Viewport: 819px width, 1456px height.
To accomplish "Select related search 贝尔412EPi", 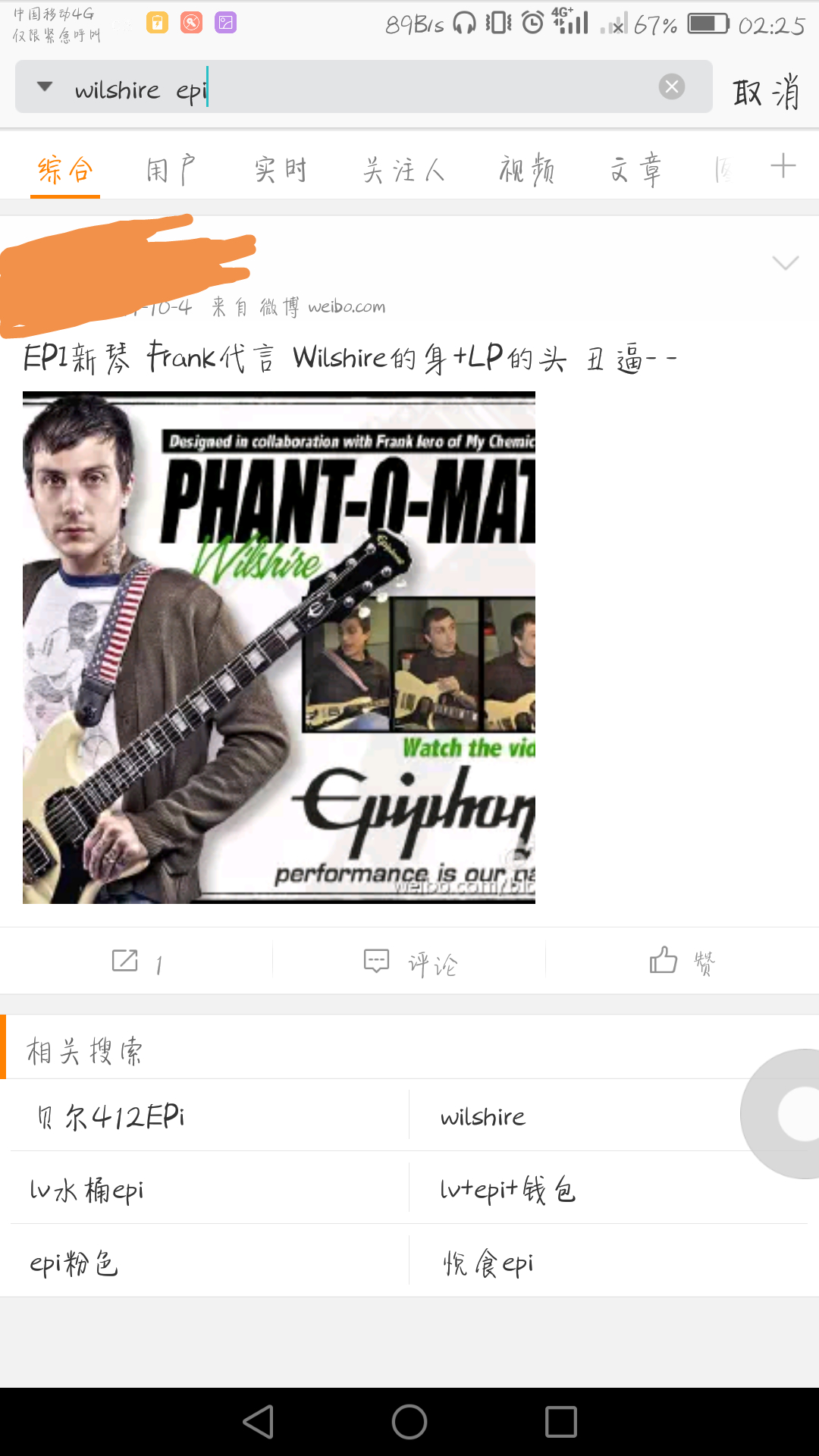I will click(110, 1116).
